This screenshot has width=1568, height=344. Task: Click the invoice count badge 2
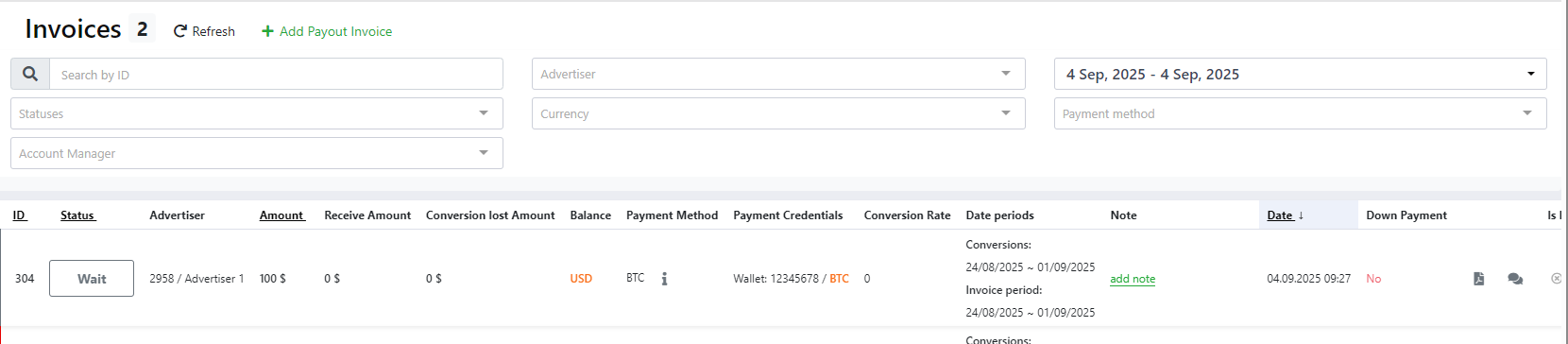click(142, 29)
